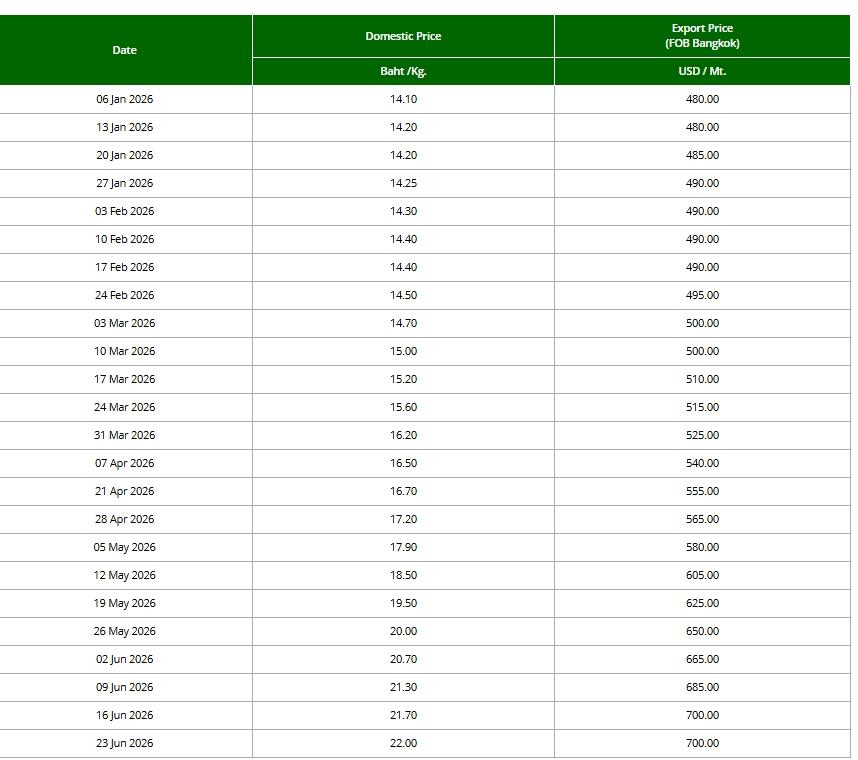
Task: Click the Date column header
Action: (124, 50)
